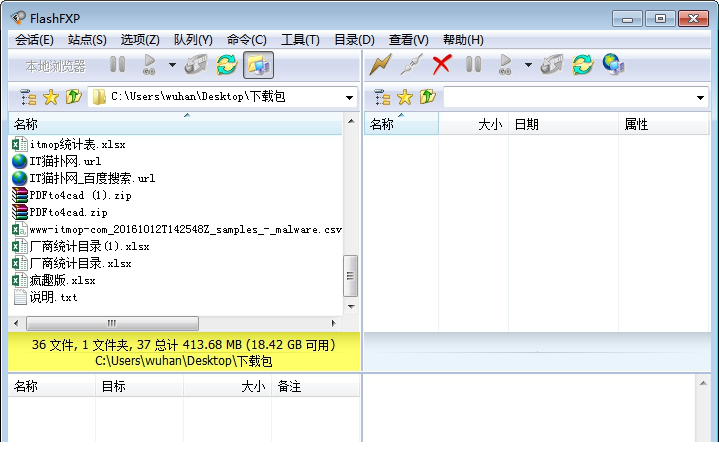Viewport: 719px width, 459px height.
Task: Sort local files by 名称 header
Action: [x=176, y=124]
